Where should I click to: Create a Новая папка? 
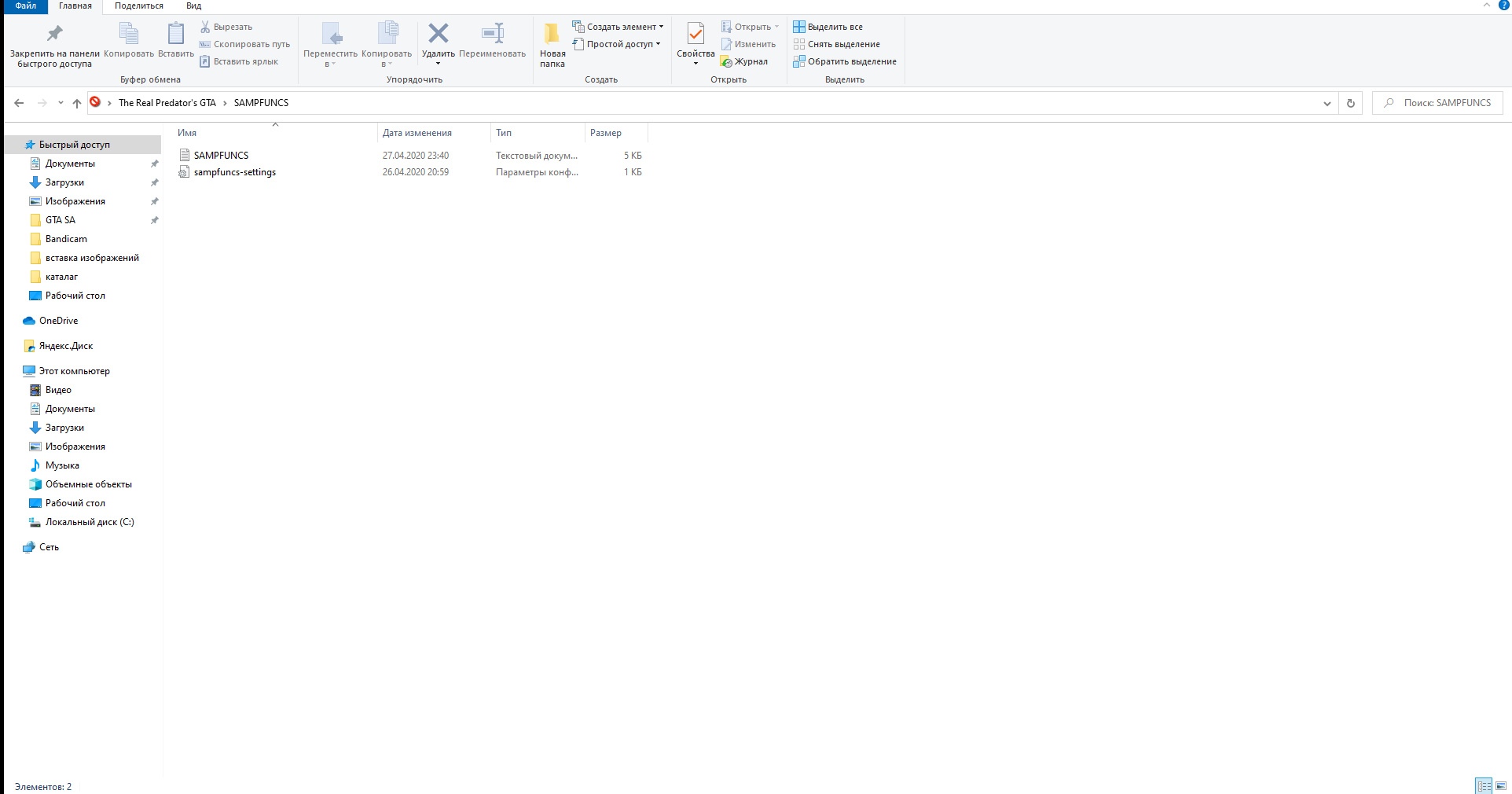click(552, 46)
